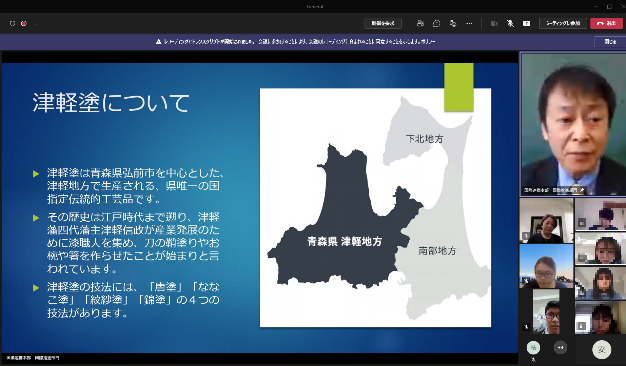Open the meeting chat icon
Screen dimensions: 626x366
coord(436,24)
